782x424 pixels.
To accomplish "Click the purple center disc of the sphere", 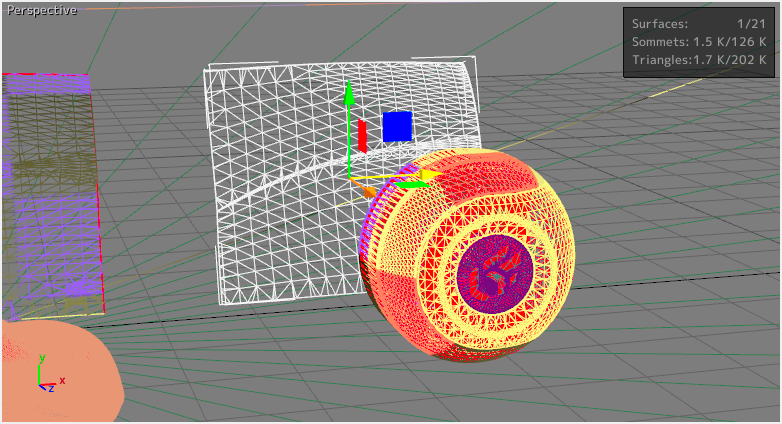I will pos(495,273).
